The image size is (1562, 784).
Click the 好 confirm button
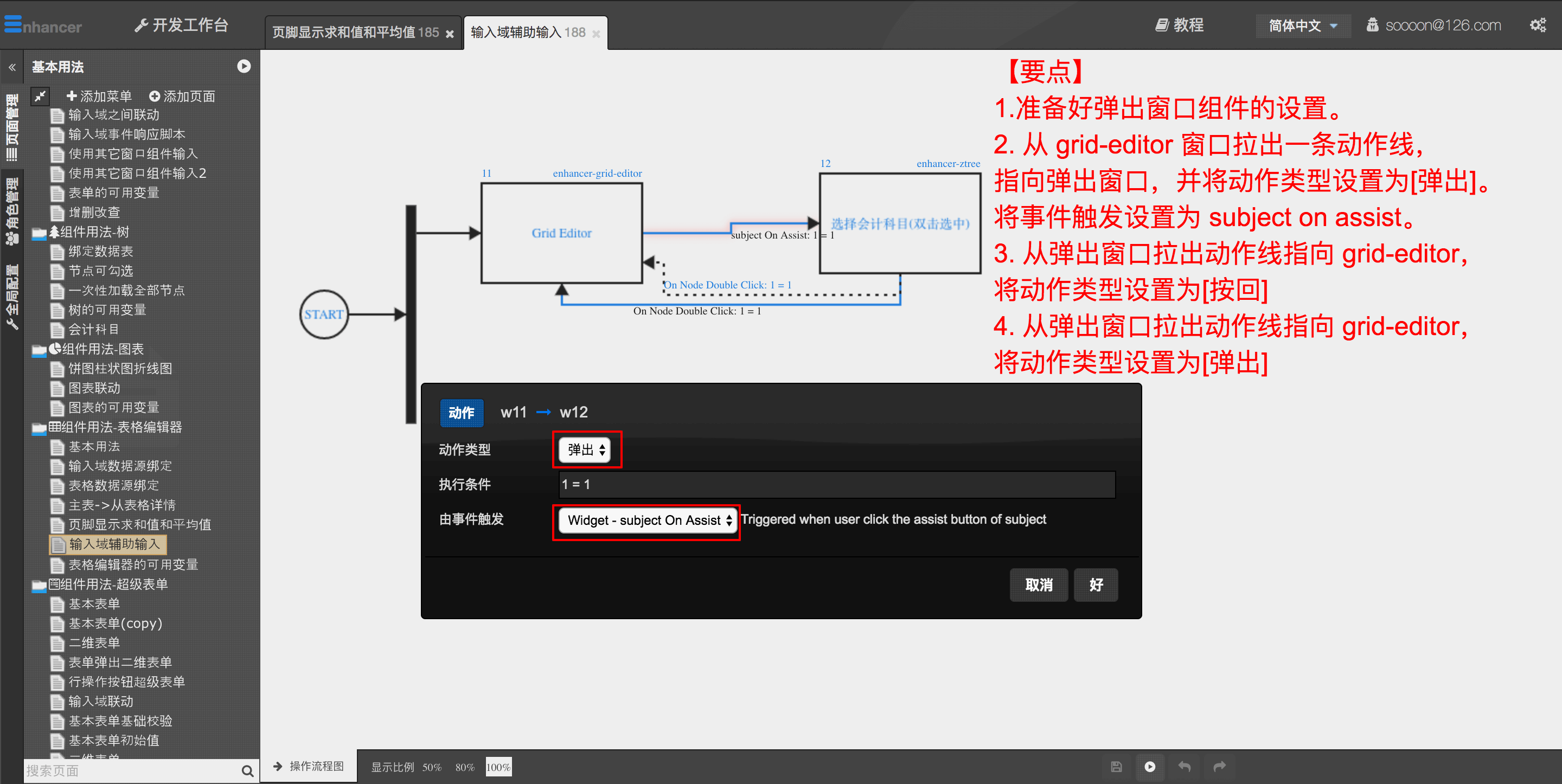[x=1096, y=584]
